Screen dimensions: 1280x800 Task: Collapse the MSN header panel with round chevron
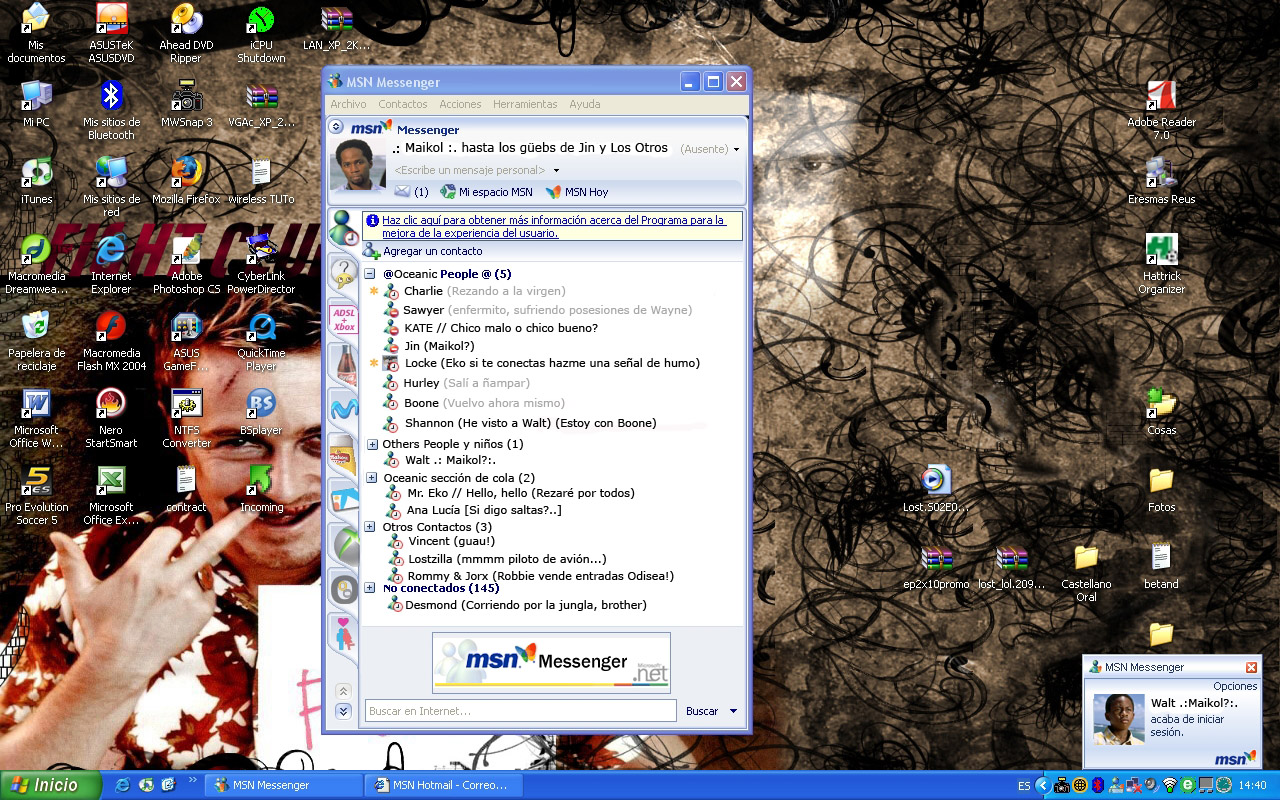click(x=336, y=127)
